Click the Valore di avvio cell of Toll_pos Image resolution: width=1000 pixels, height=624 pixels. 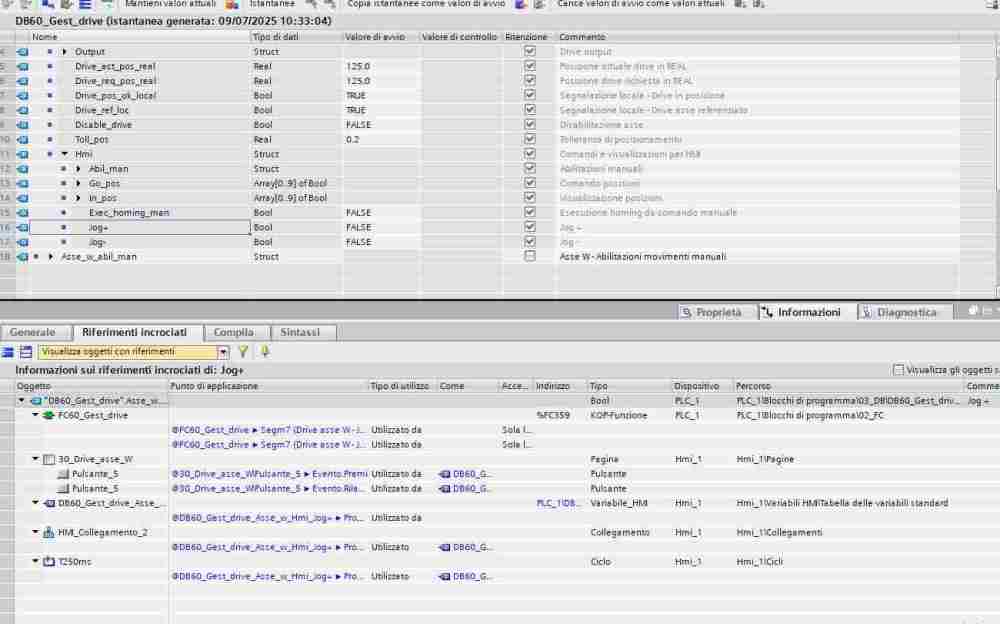pyautogui.click(x=380, y=140)
